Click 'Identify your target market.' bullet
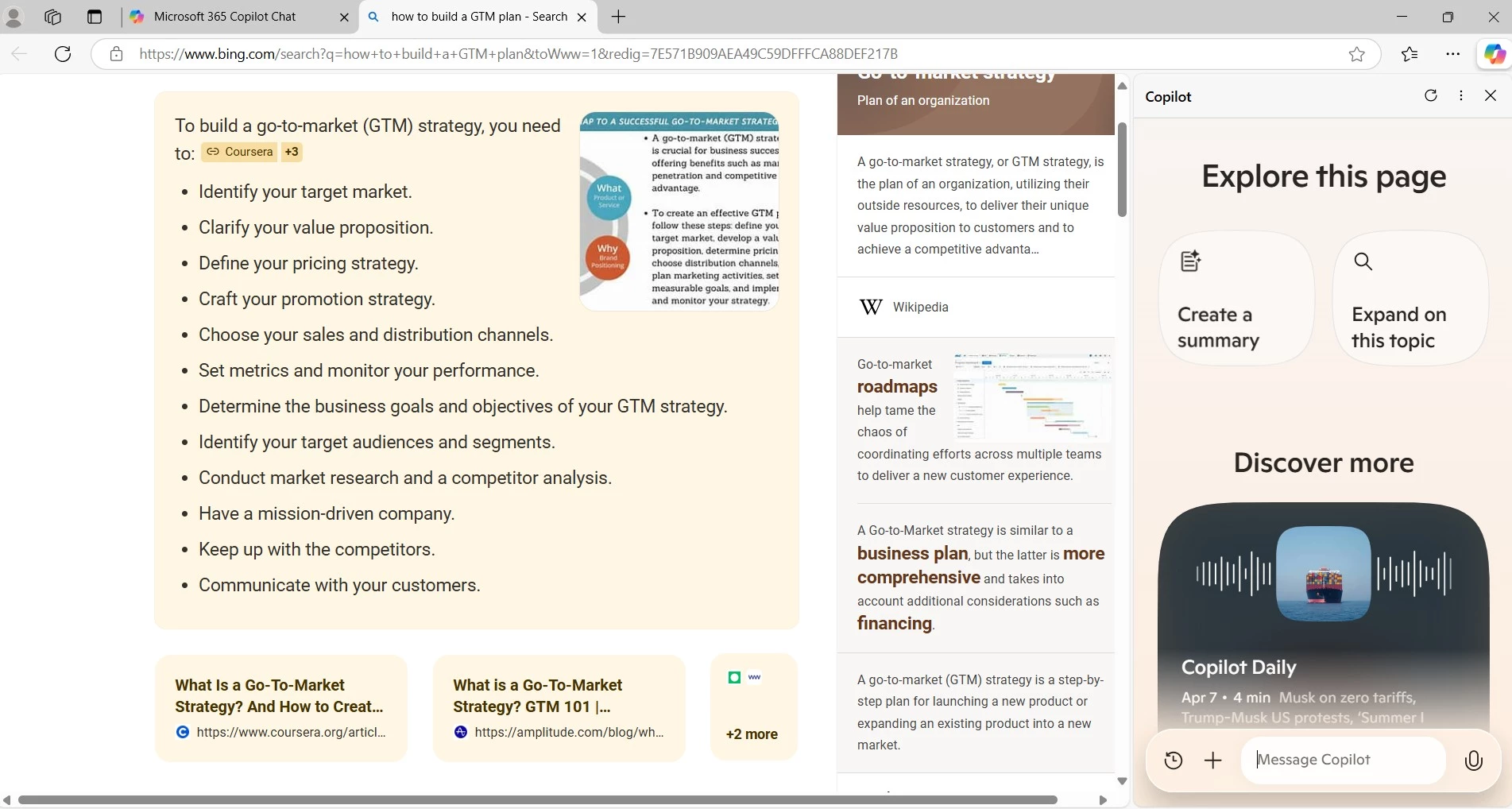 pyautogui.click(x=305, y=192)
